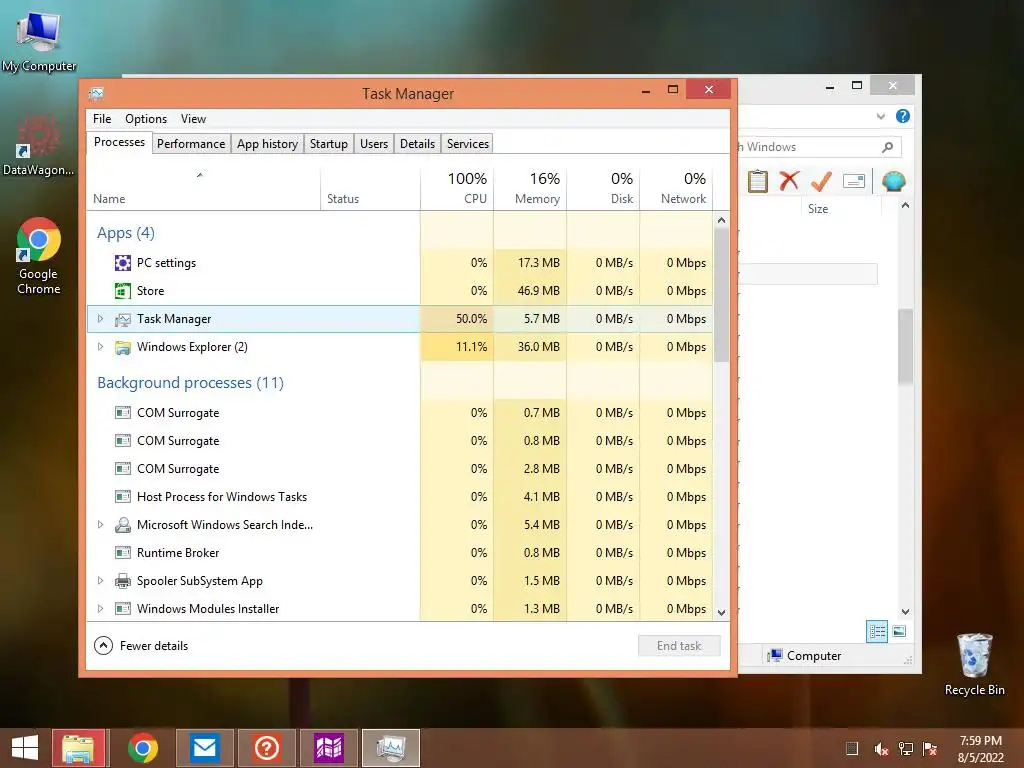Screen dimensions: 1024x768
Task: Open the blue Help icon in Explorer
Action: click(903, 116)
